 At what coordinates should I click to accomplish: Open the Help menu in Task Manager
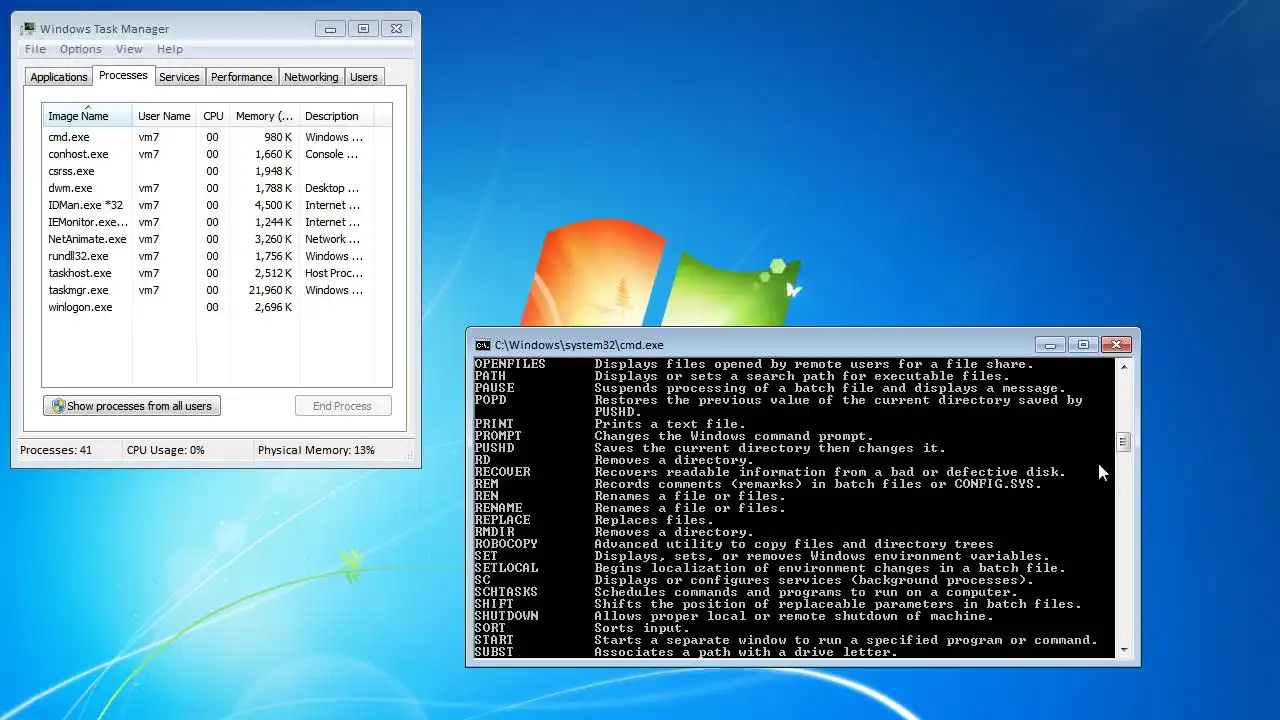coord(170,49)
